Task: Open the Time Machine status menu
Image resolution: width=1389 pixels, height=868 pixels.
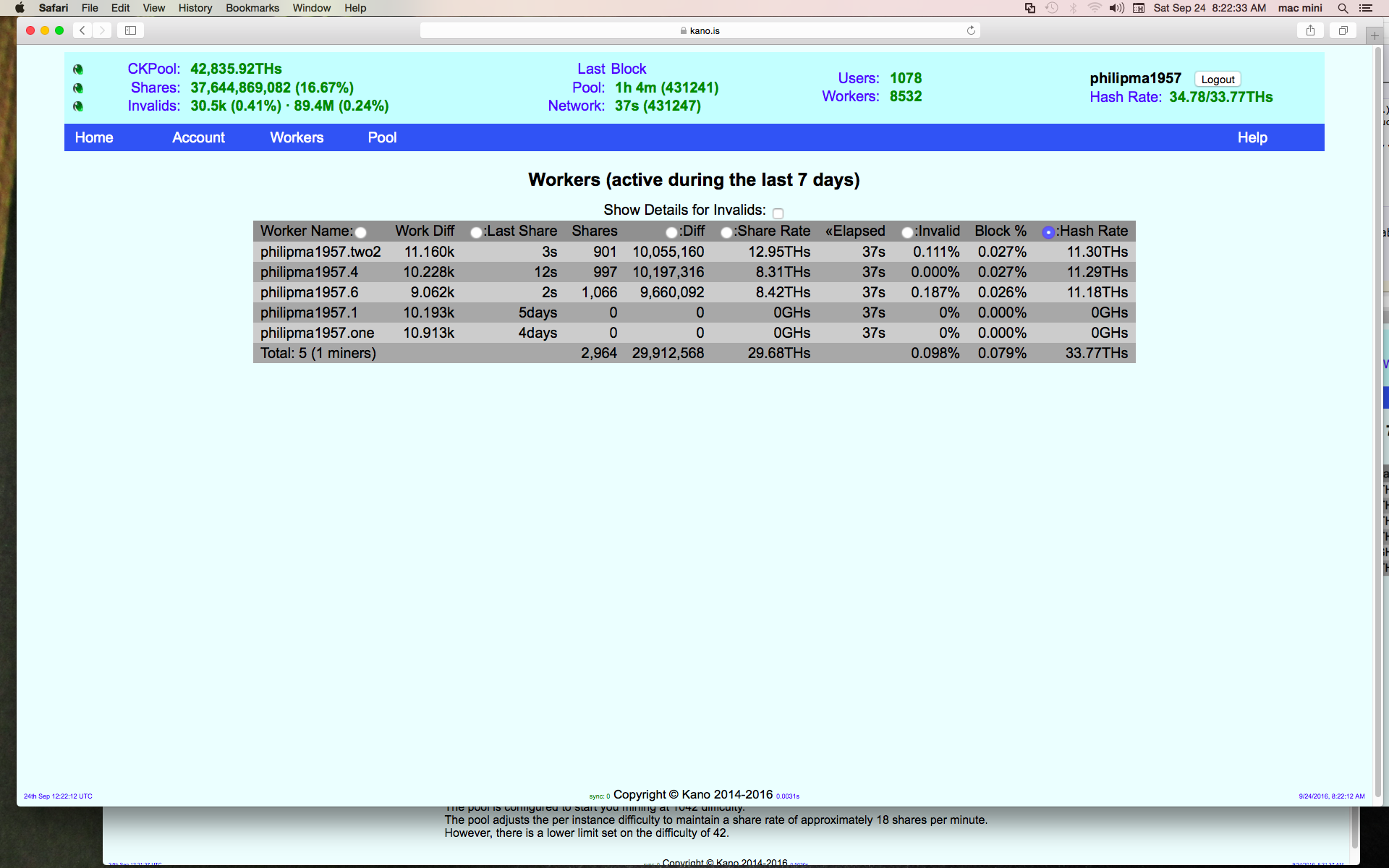Action: coord(1052,8)
